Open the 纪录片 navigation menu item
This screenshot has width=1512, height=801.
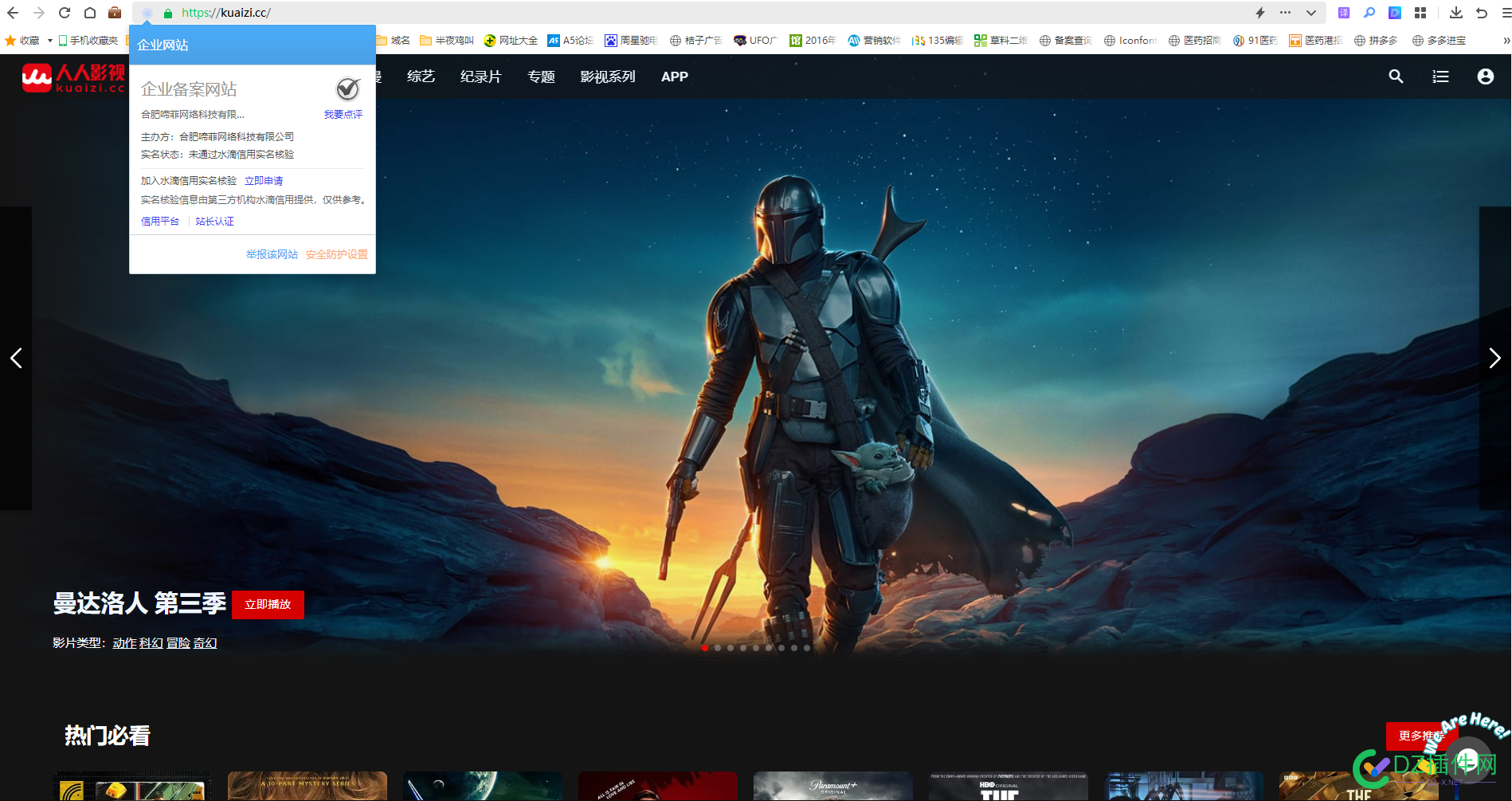coord(481,77)
